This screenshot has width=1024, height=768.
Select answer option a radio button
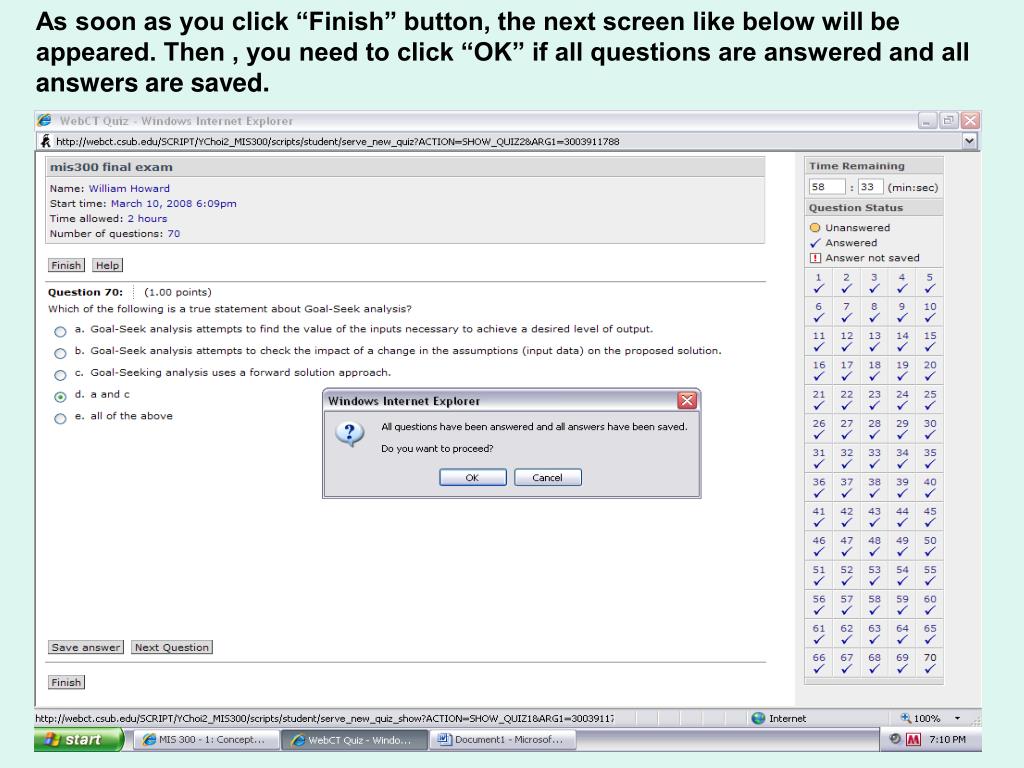coord(60,331)
